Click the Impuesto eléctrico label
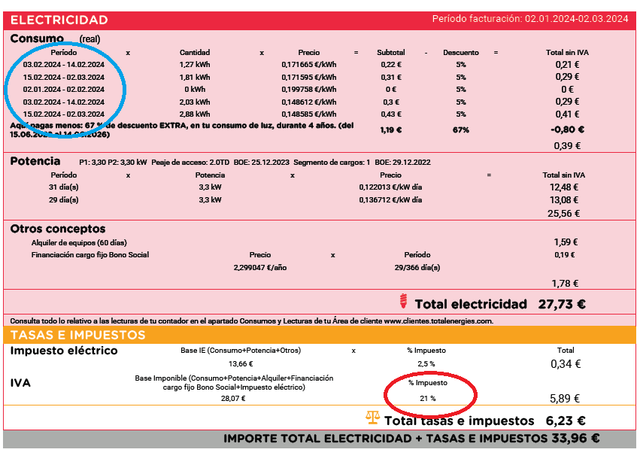 (x=64, y=351)
